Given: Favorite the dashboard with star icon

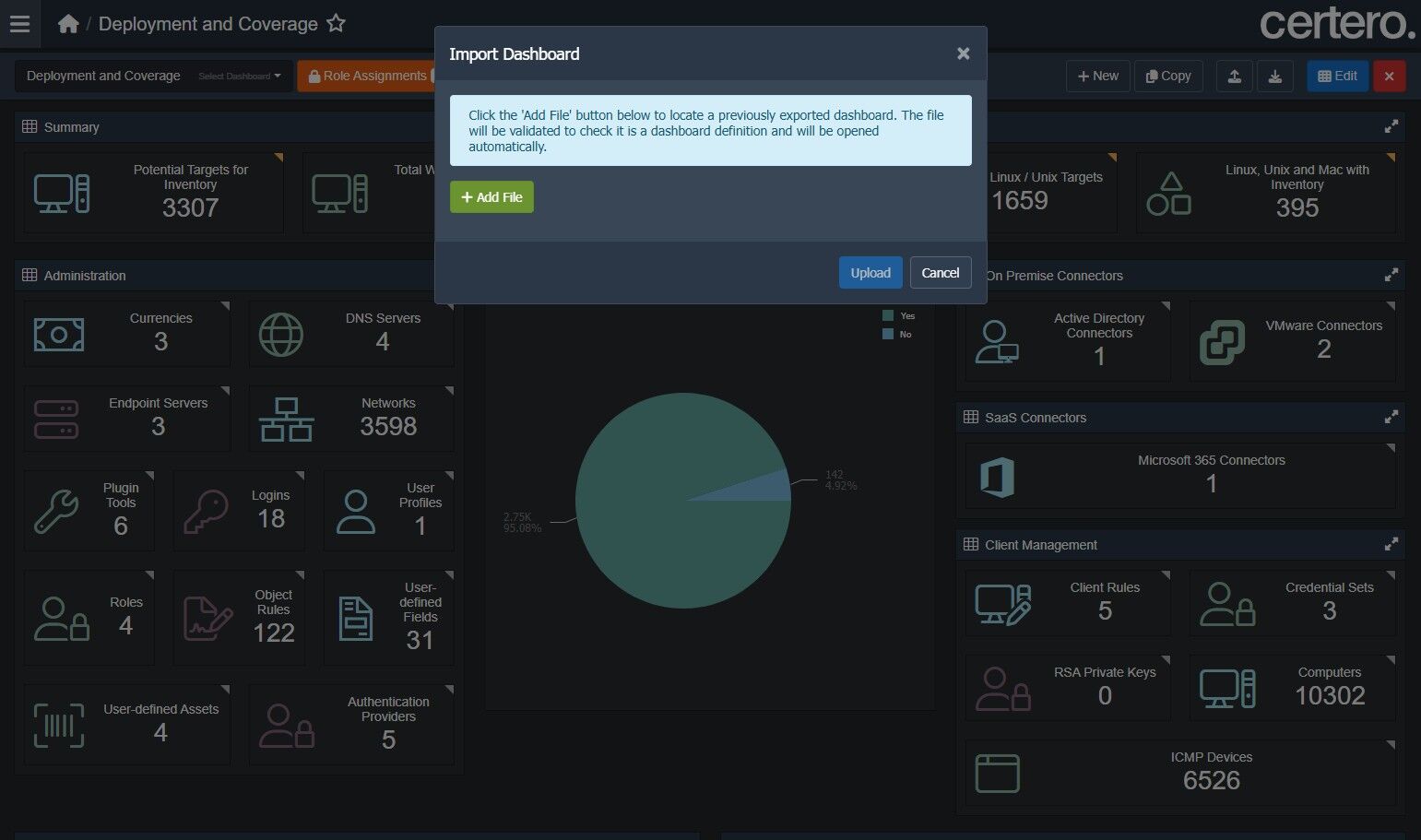Looking at the screenshot, I should 337,24.
